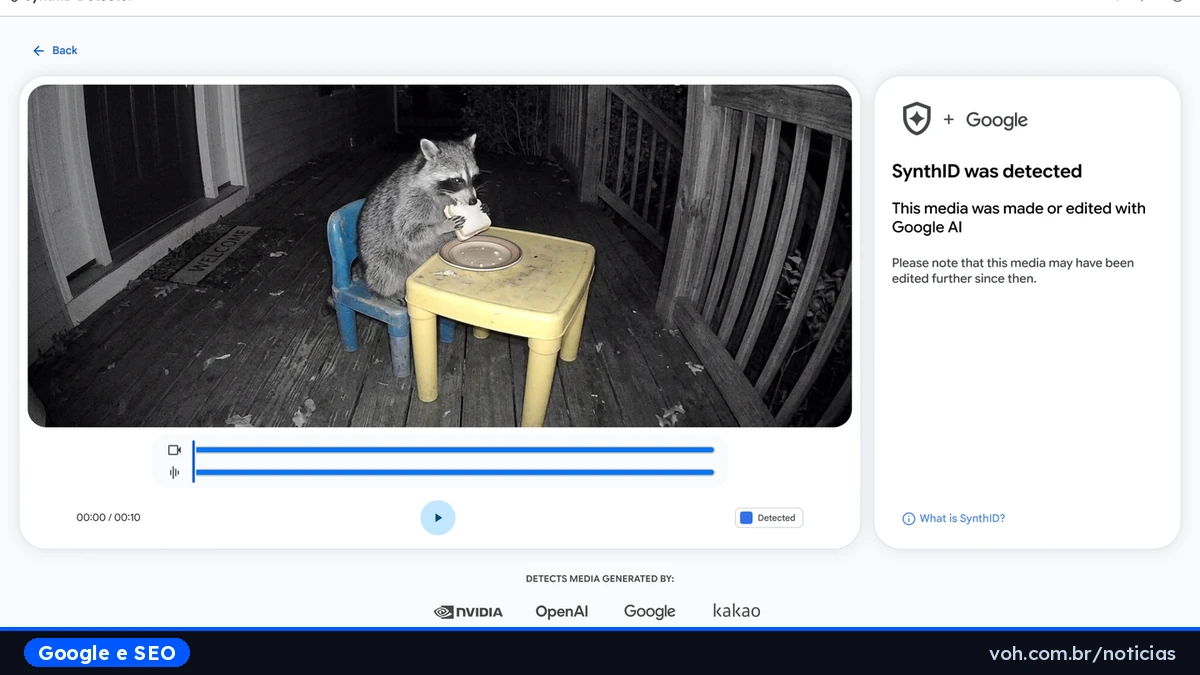Image resolution: width=1200 pixels, height=675 pixels.
Task: Click the OpenAI logo
Action: coord(562,611)
